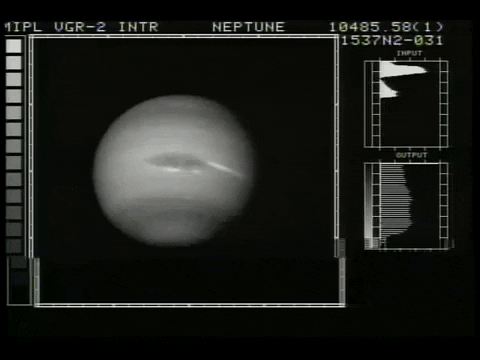Click the striped bars of OUTPUT histogram
480x360 pixels.
(396, 201)
